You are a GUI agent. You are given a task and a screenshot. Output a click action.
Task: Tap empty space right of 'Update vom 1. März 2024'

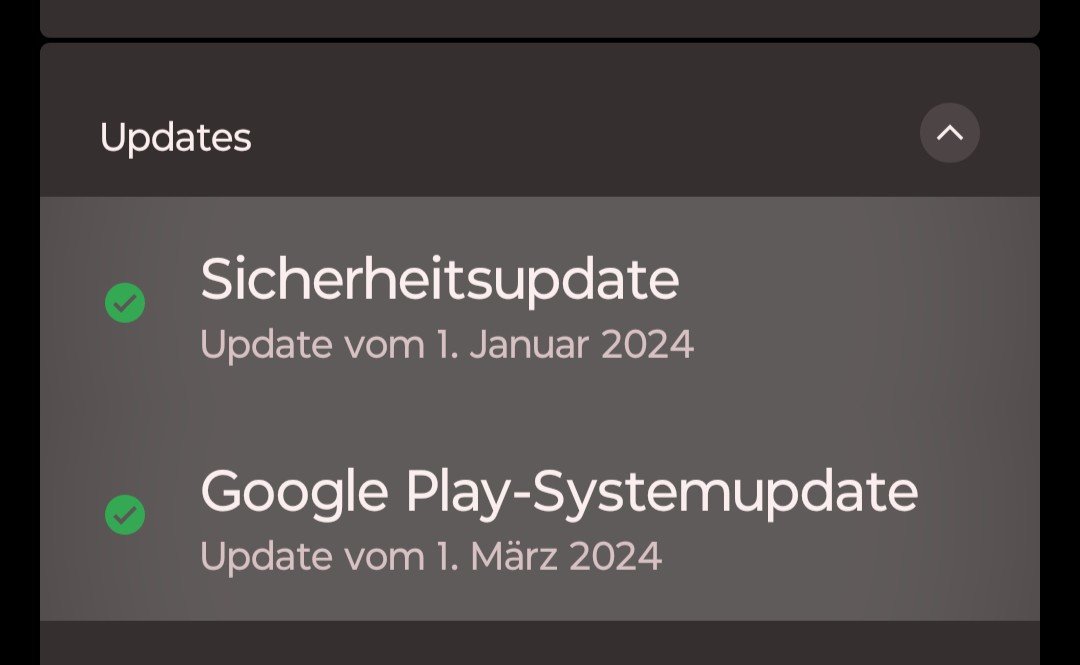[847, 555]
